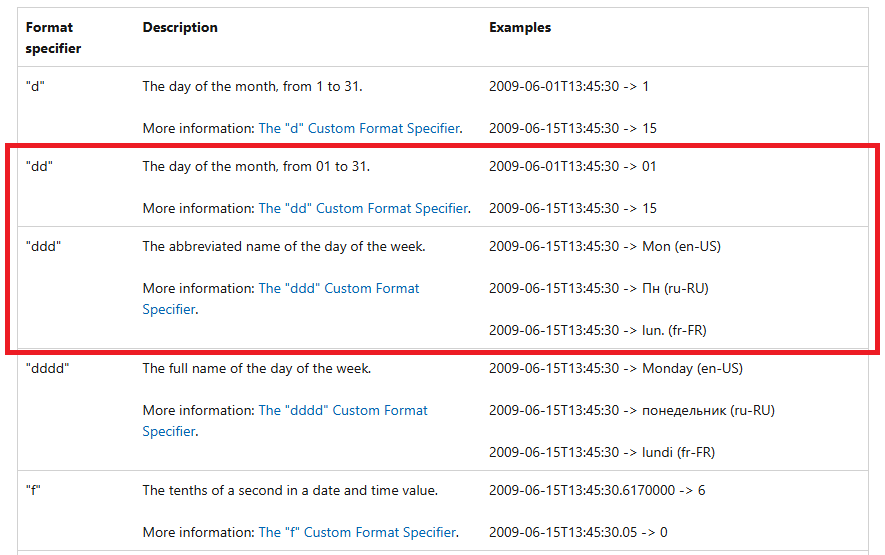The image size is (885, 555).
Task: Follow the "ddd" Custom Format Specifier link
Action: [338, 289]
